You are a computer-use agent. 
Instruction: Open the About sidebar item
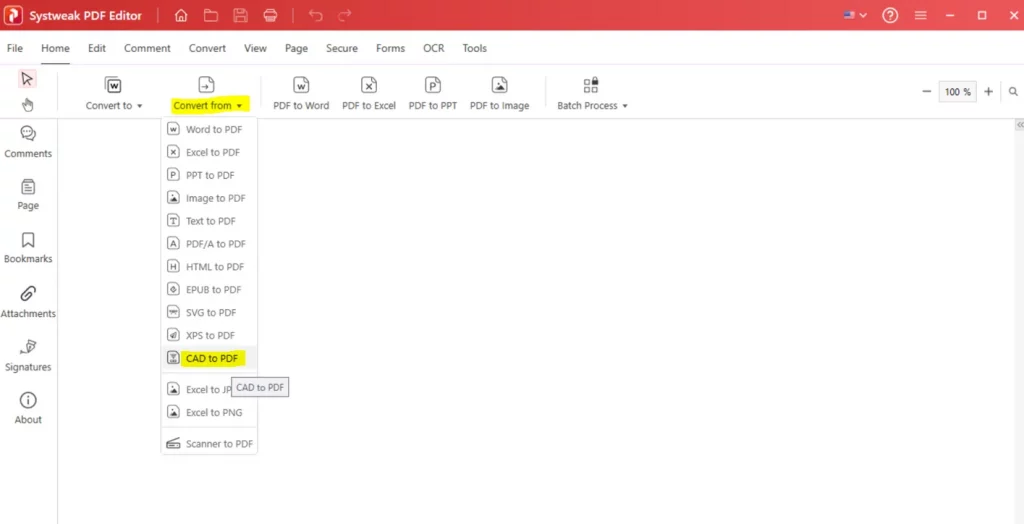[28, 408]
